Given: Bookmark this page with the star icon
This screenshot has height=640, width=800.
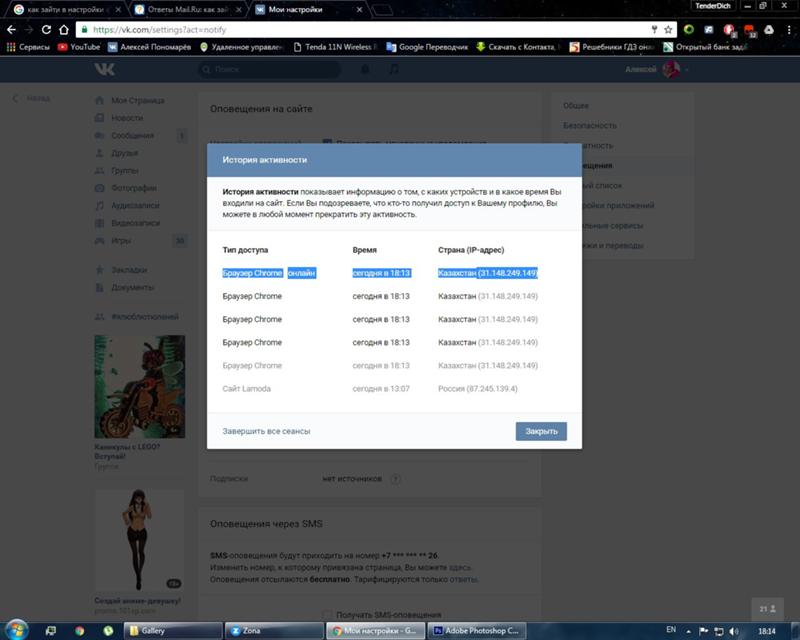Looking at the screenshot, I should [668, 30].
